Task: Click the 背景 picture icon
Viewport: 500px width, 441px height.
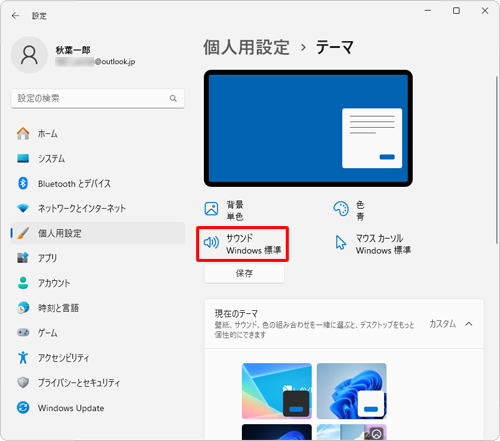Action: coord(211,209)
